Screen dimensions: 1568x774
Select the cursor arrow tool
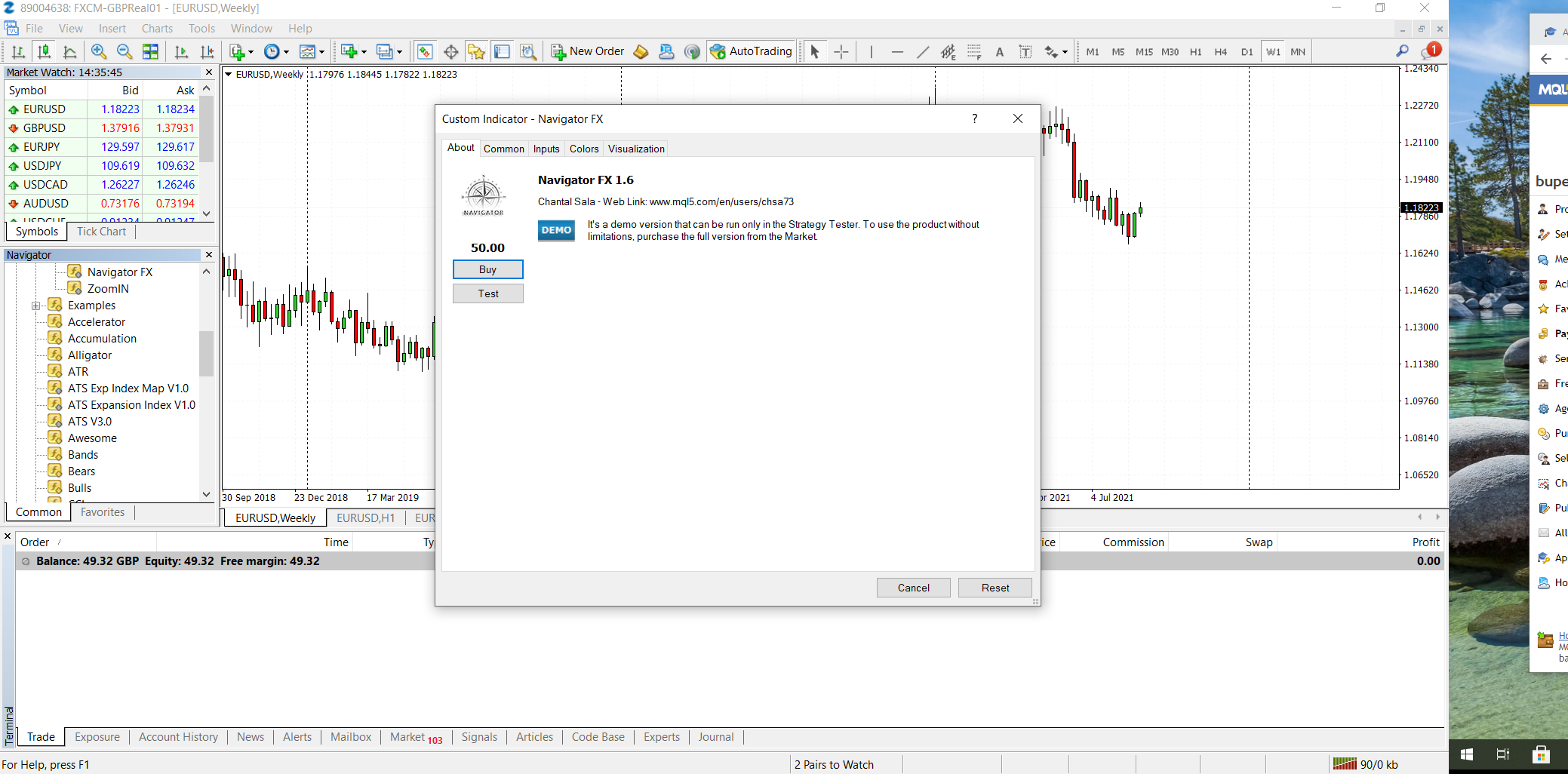(815, 51)
